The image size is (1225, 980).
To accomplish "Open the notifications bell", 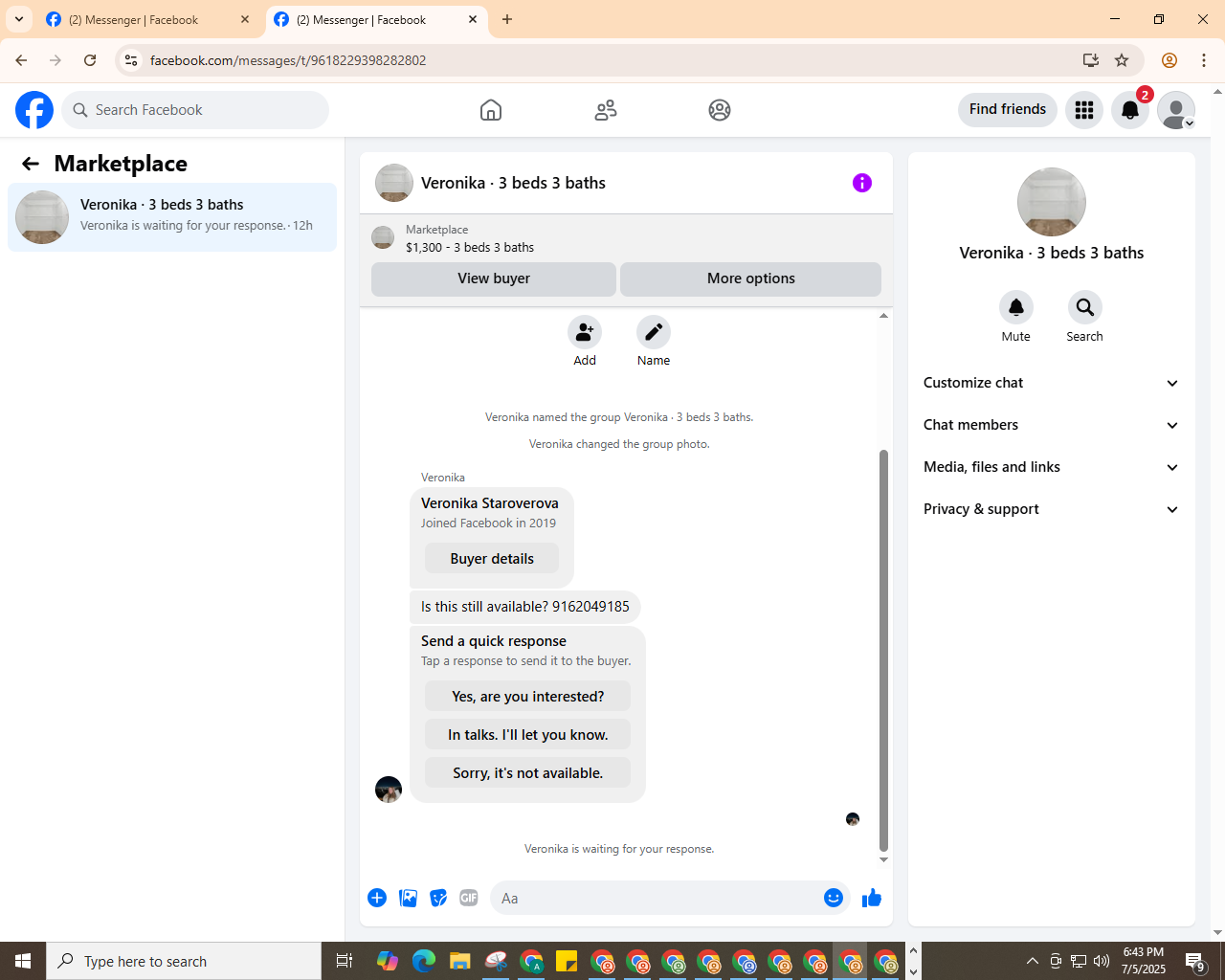I will pos(1130,110).
